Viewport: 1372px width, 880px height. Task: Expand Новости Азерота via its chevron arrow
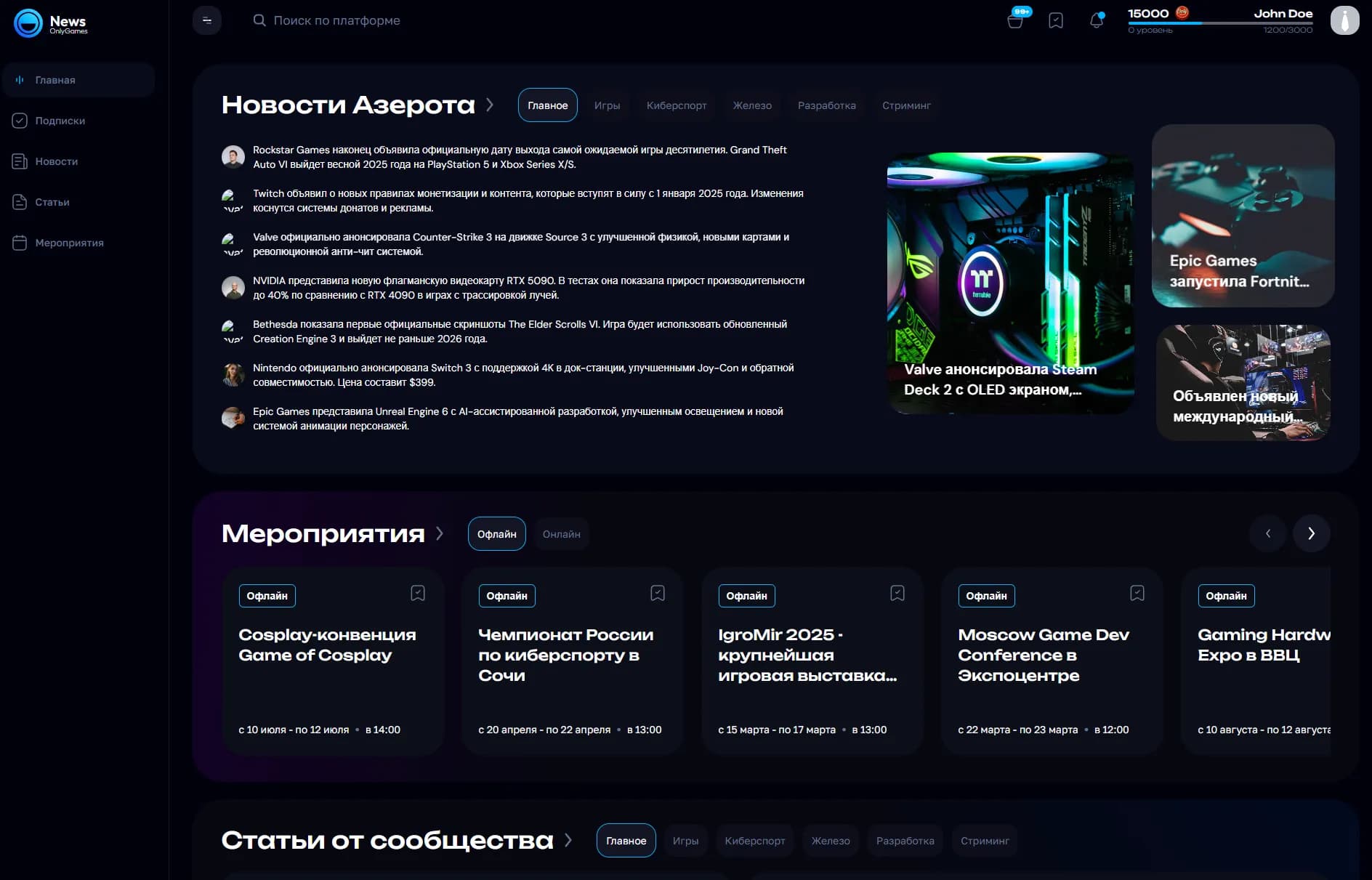tap(491, 105)
